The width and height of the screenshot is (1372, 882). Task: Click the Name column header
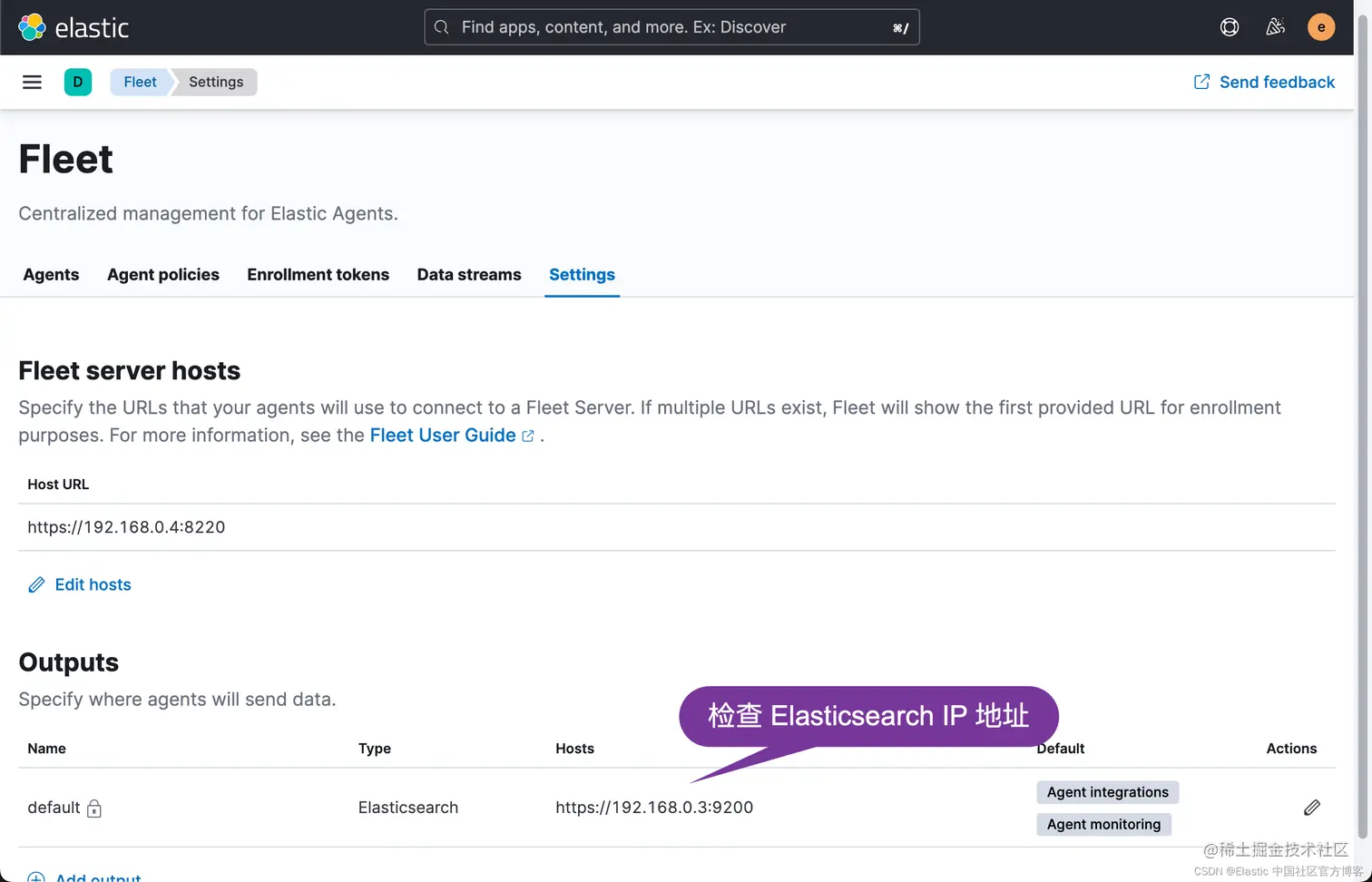click(x=46, y=749)
